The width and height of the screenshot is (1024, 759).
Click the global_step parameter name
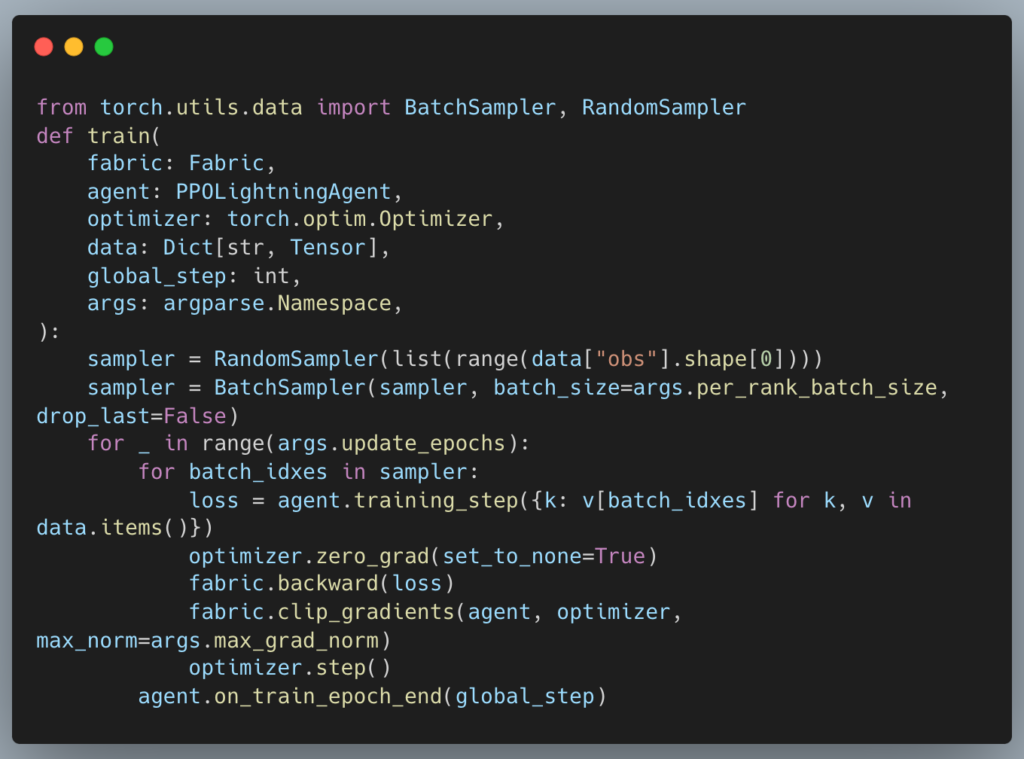[x=157, y=276]
